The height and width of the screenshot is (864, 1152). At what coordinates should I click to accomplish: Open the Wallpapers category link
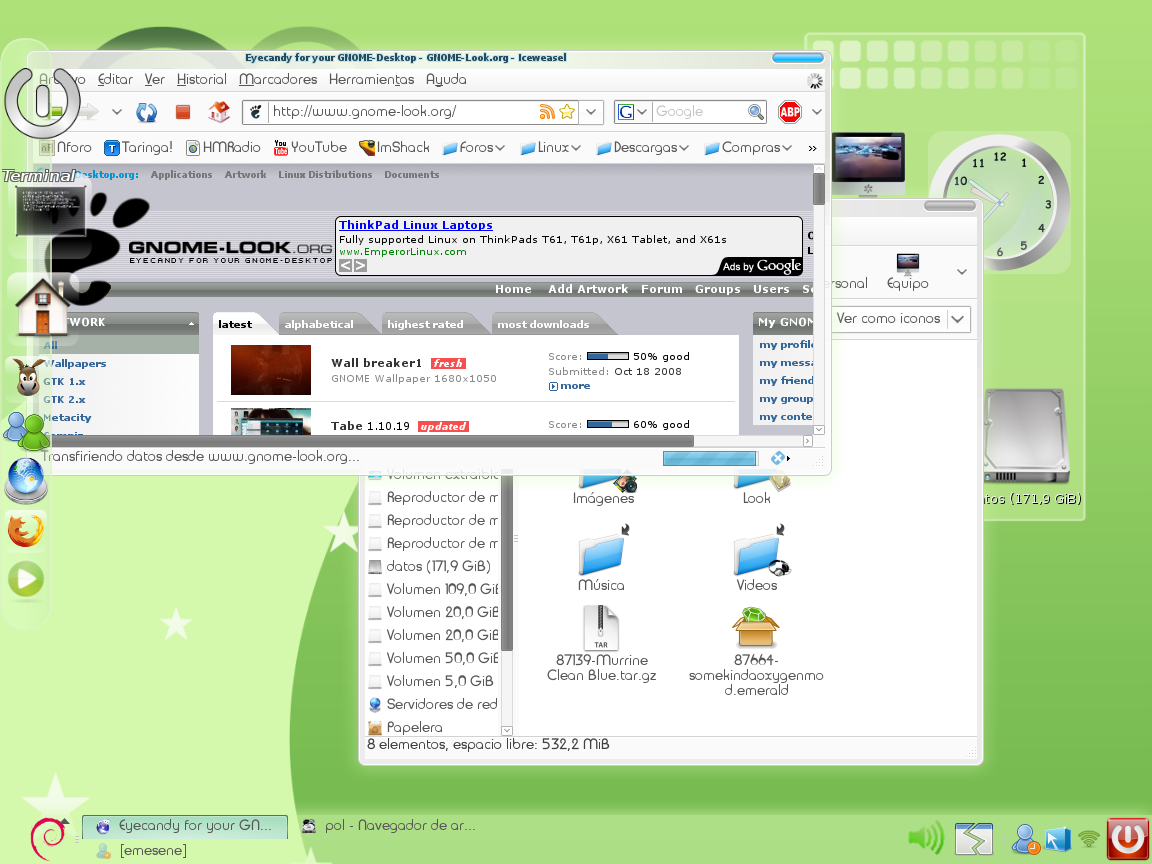[x=75, y=363]
